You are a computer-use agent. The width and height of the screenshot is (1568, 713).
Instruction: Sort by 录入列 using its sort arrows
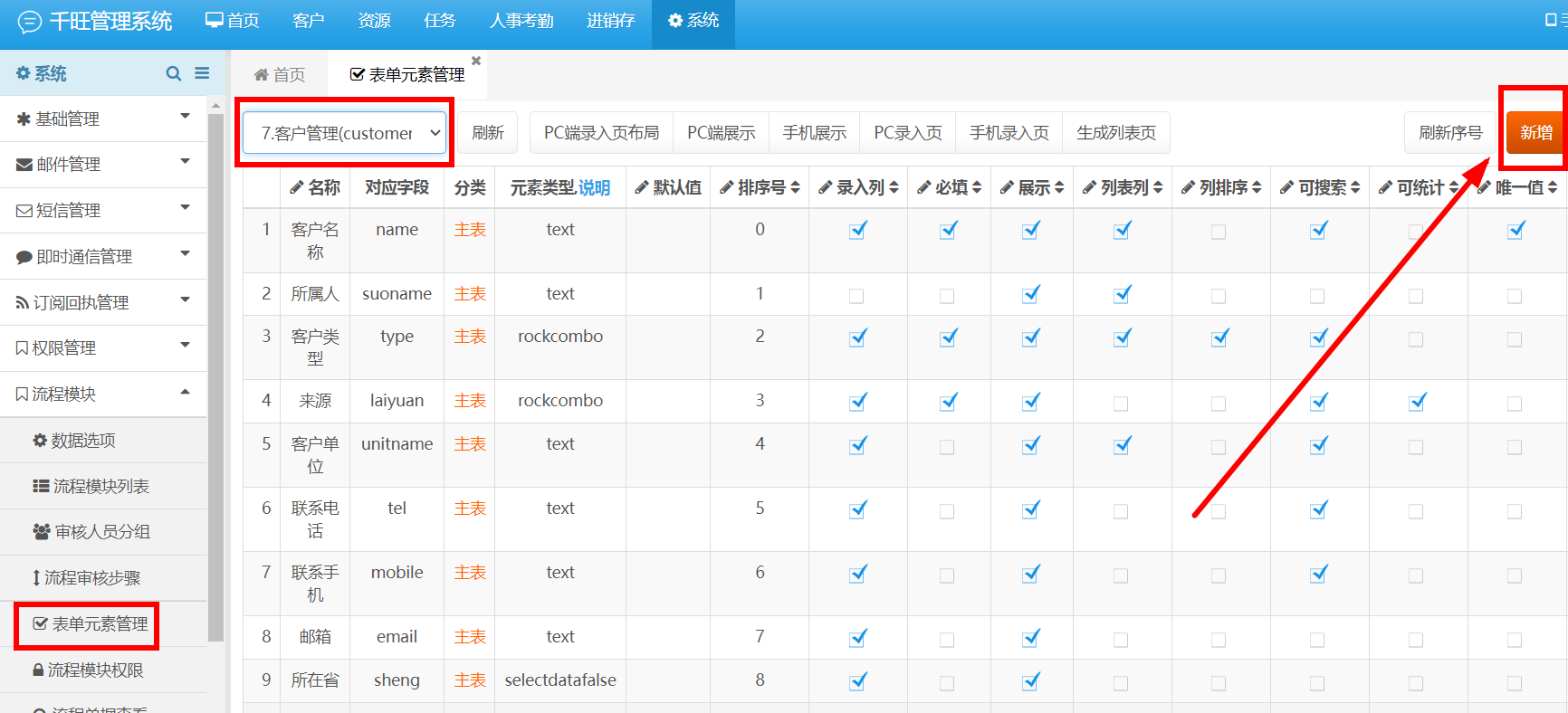(894, 187)
